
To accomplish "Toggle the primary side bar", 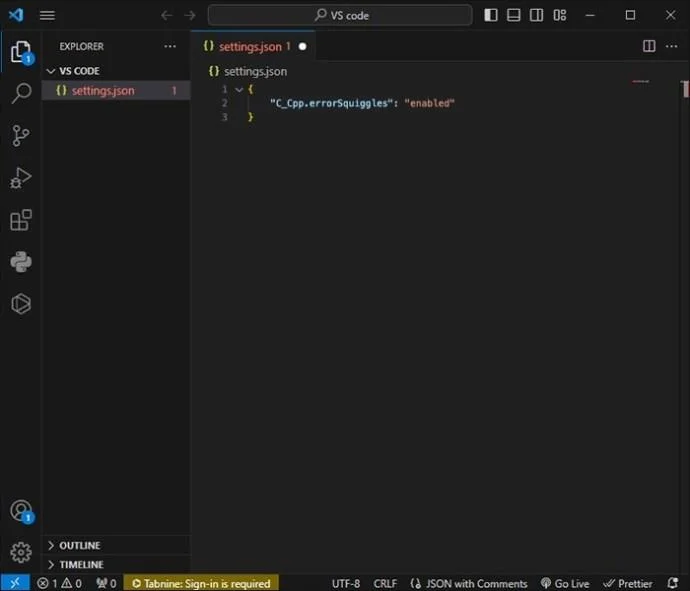I will click(491, 15).
